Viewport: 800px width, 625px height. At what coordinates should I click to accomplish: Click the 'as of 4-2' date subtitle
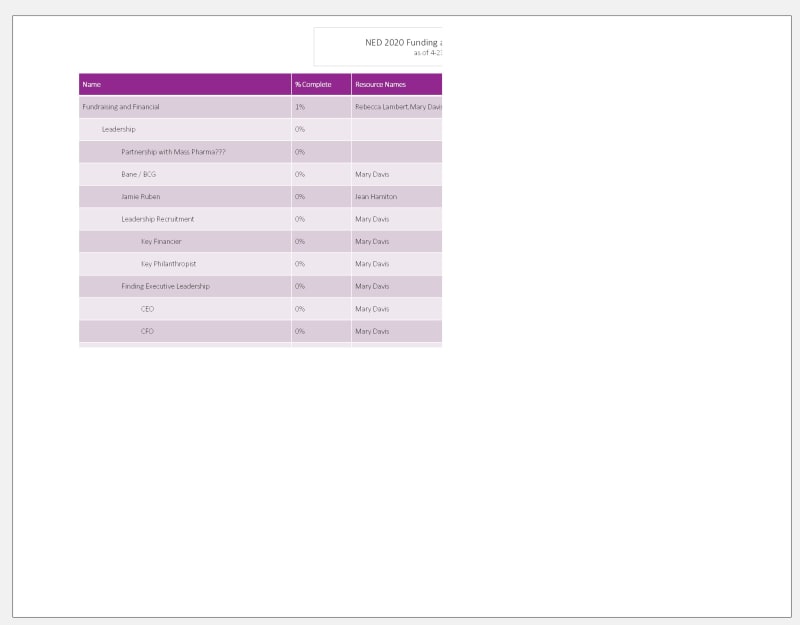point(428,53)
